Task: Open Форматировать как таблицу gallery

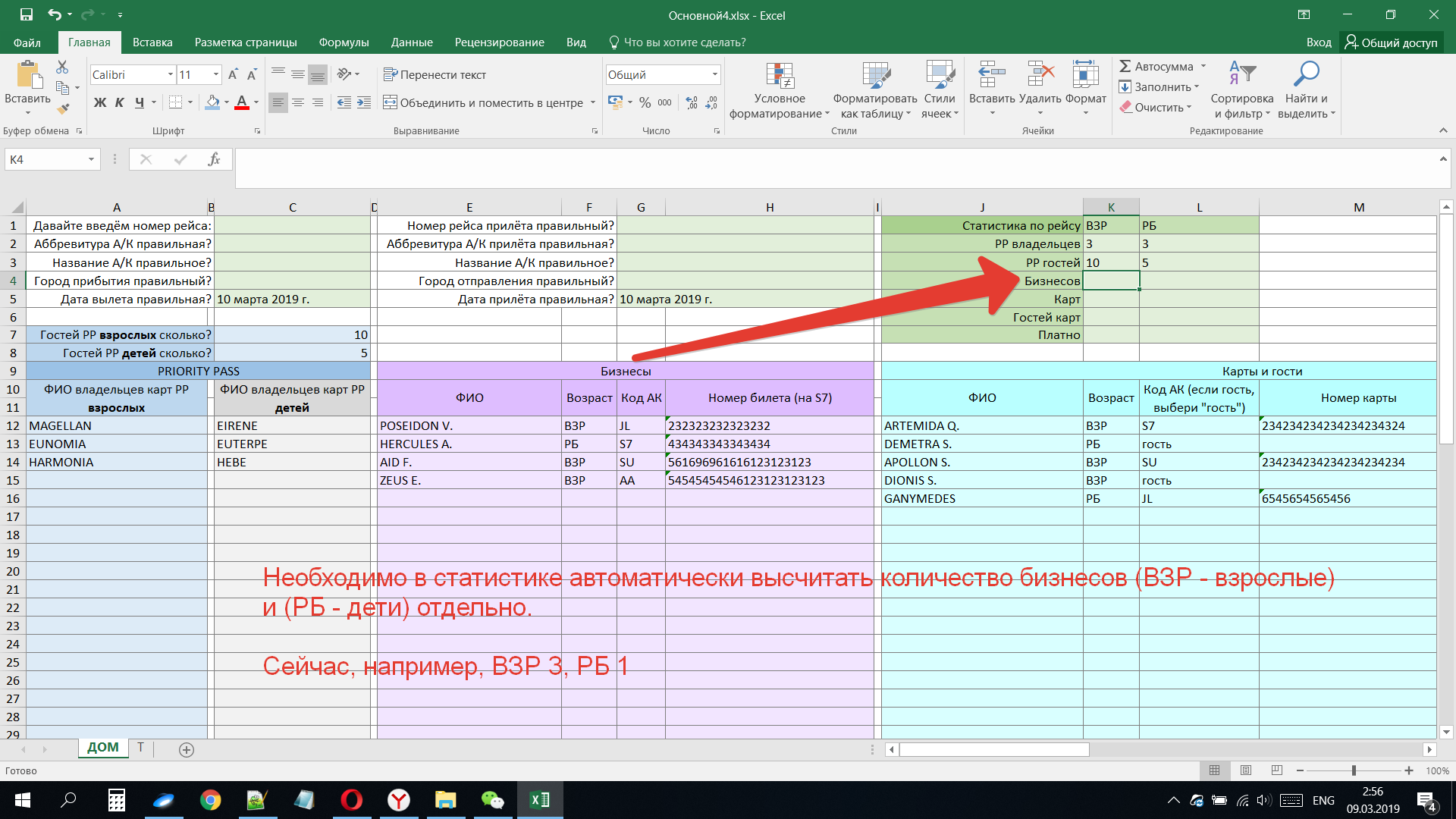Action: pyautogui.click(x=875, y=89)
